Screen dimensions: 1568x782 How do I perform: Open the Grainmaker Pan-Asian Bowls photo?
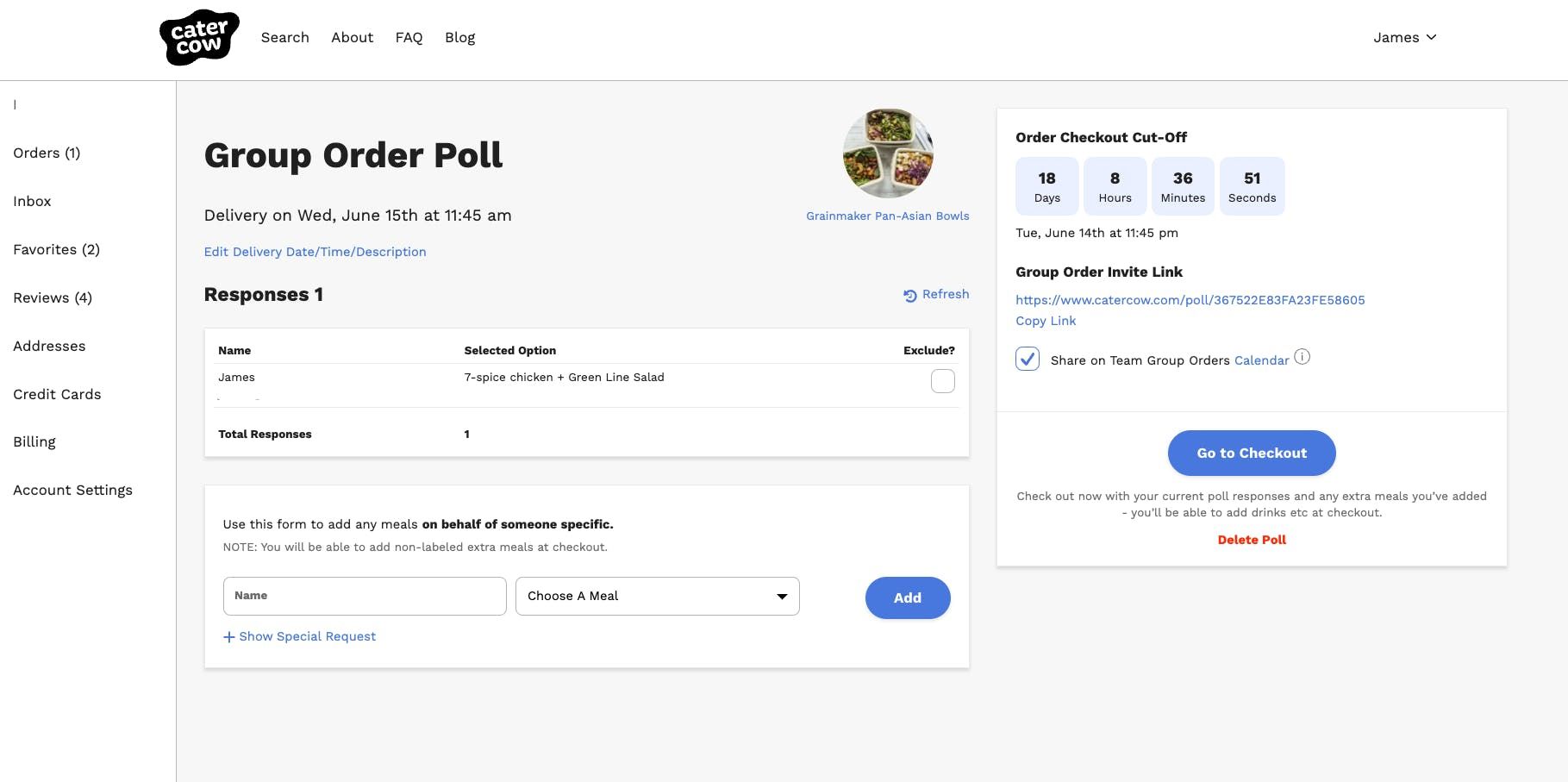pyautogui.click(x=887, y=153)
